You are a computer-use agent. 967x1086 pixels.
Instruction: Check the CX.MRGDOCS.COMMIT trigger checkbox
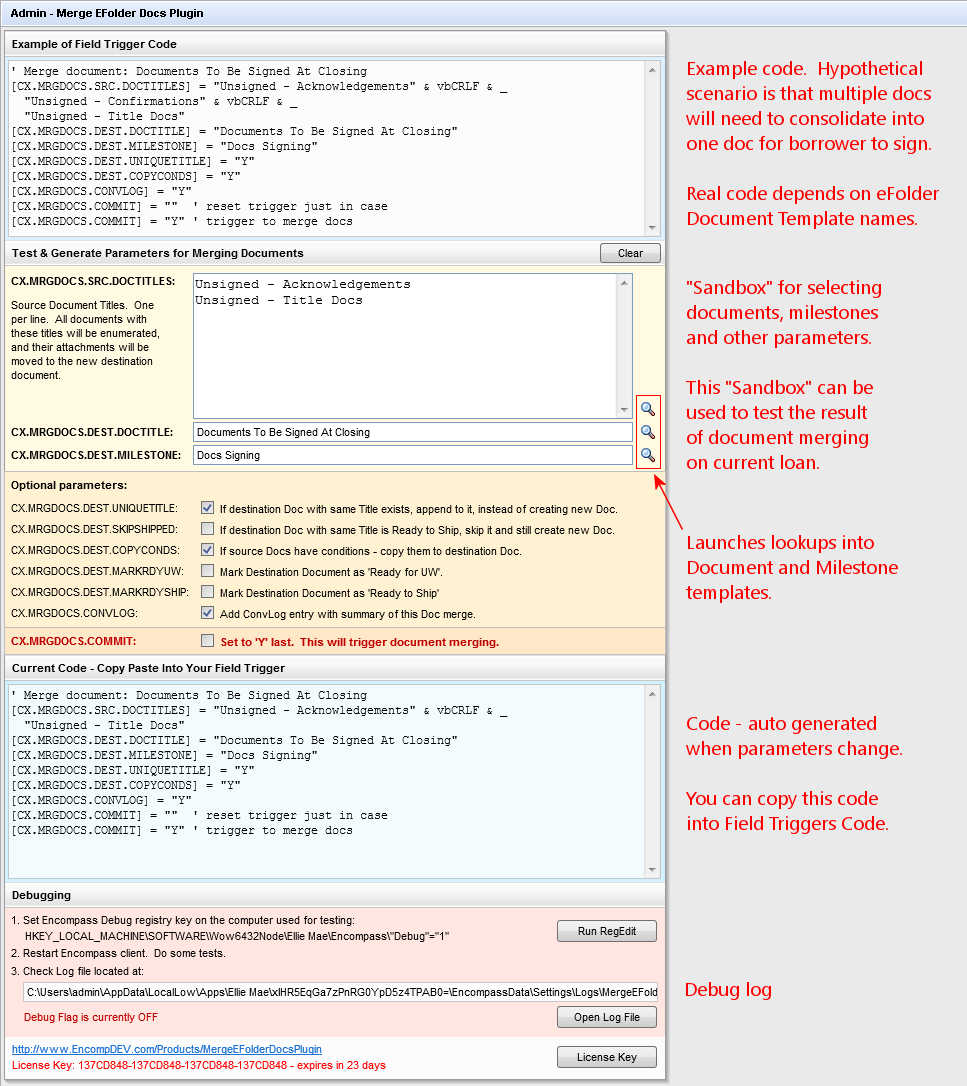pyautogui.click(x=207, y=641)
